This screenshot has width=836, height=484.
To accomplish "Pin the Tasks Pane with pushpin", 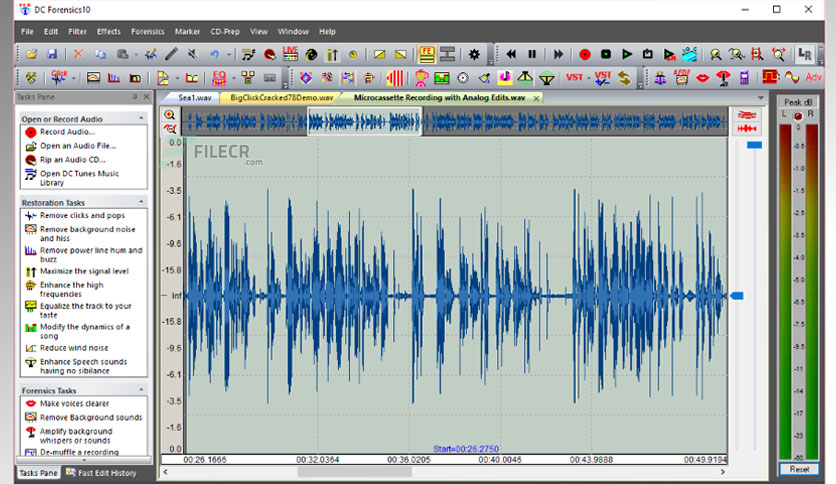I will (135, 96).
